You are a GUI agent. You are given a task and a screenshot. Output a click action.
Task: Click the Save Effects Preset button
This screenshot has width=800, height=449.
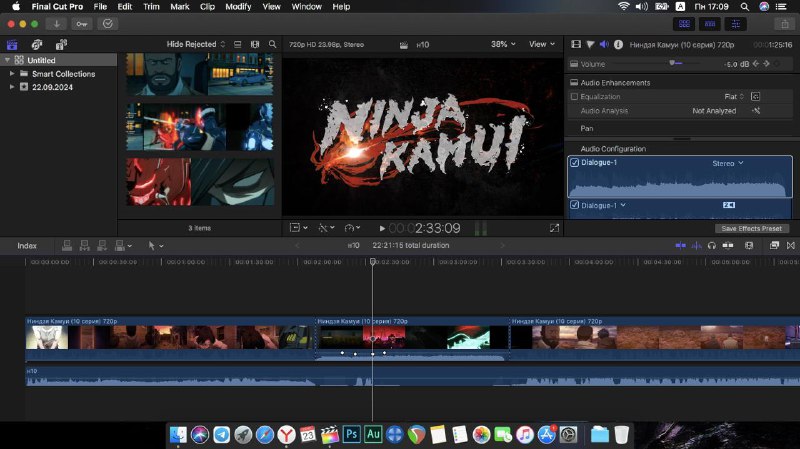(x=752, y=229)
